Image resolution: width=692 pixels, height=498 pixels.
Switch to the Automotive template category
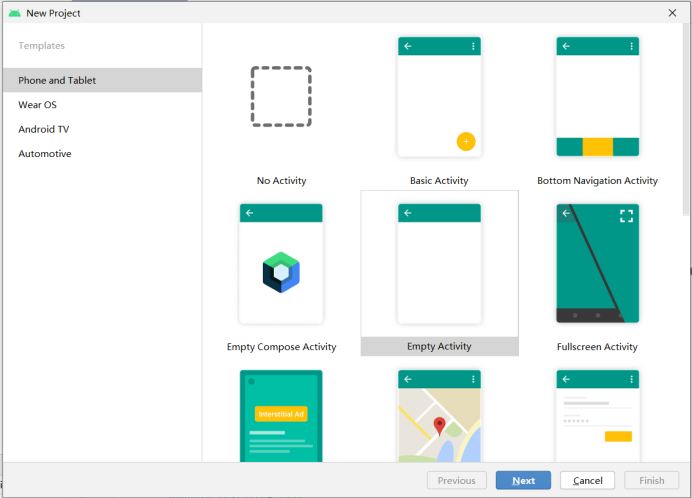tap(102, 154)
